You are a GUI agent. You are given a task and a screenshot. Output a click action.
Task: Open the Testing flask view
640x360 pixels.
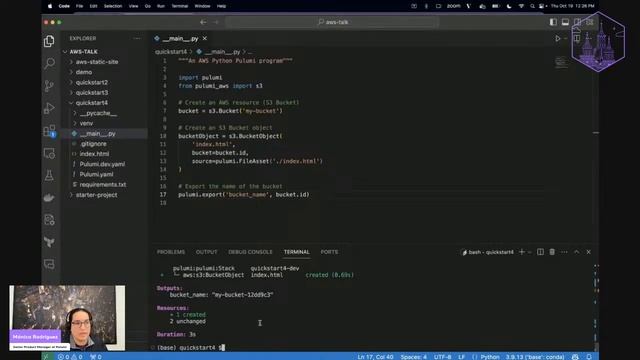[x=49, y=176]
